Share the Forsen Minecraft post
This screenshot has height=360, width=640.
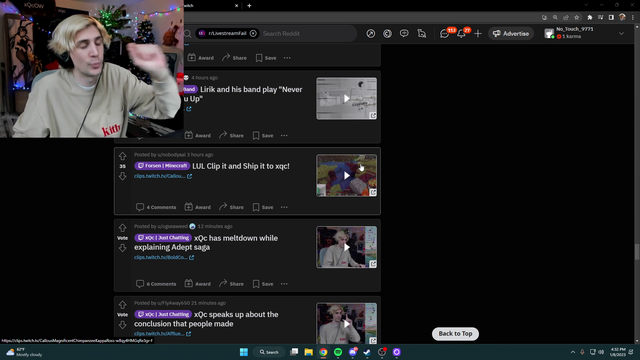pos(231,207)
